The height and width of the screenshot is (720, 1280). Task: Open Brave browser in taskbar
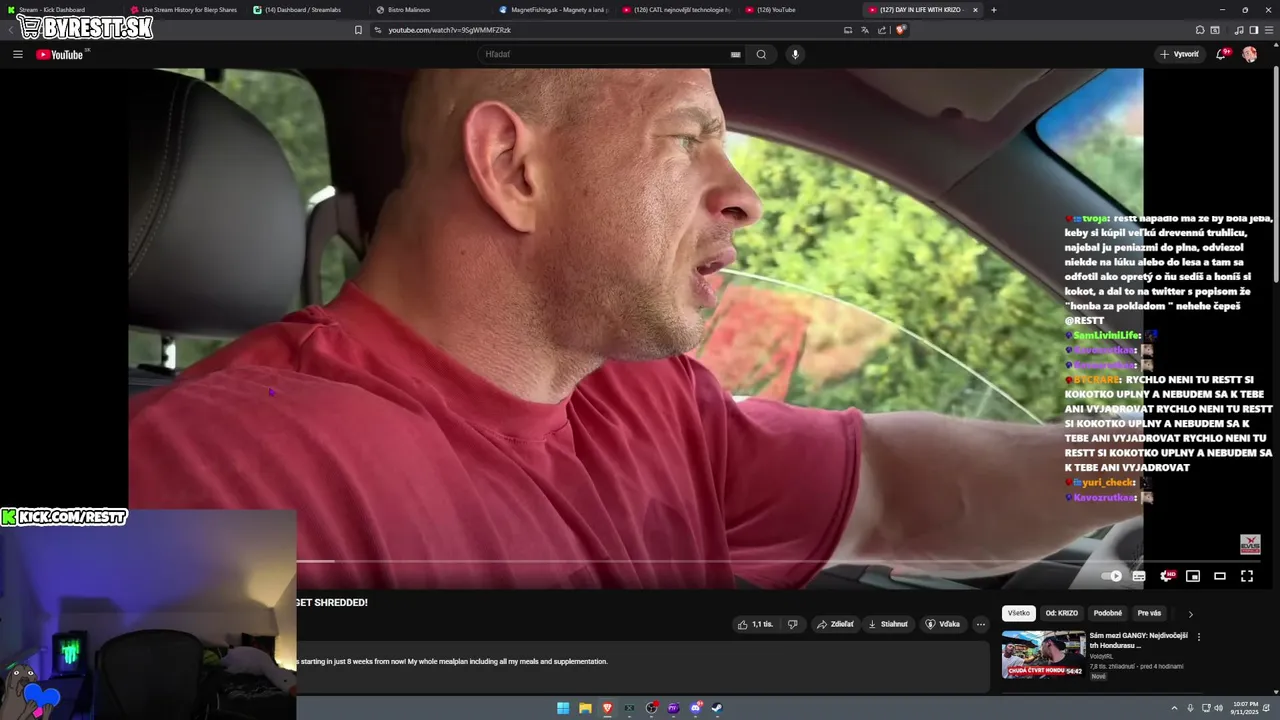[x=607, y=708]
